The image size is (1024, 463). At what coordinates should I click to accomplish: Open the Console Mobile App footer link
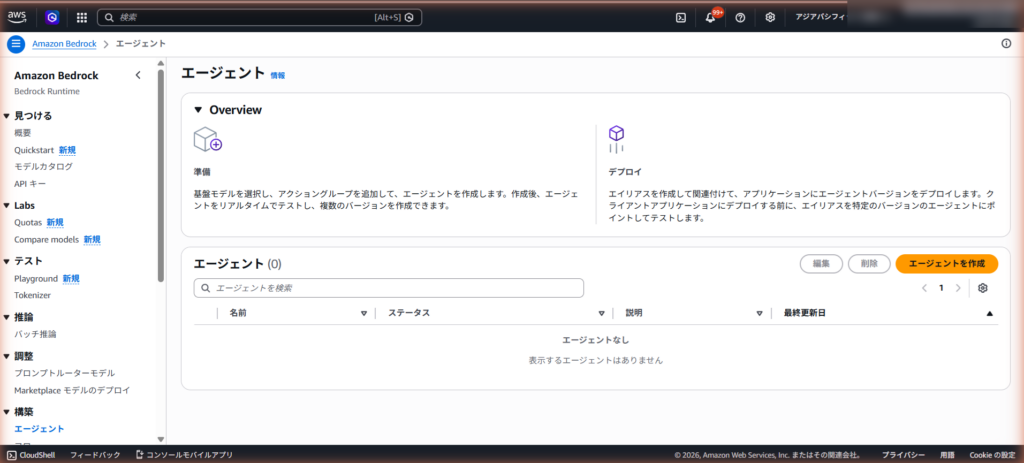pos(184,455)
